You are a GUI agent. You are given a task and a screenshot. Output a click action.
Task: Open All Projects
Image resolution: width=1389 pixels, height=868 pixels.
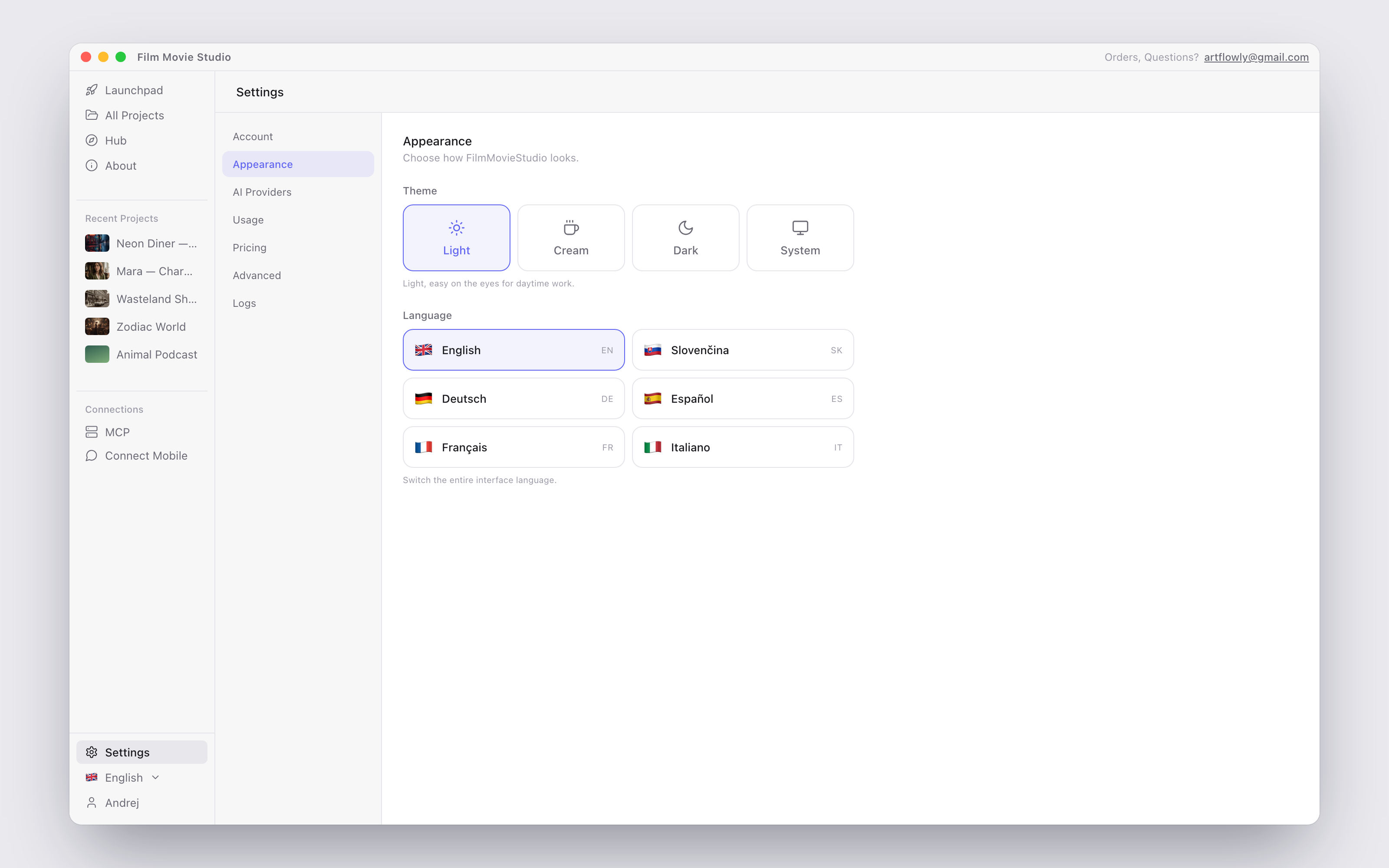(142, 115)
